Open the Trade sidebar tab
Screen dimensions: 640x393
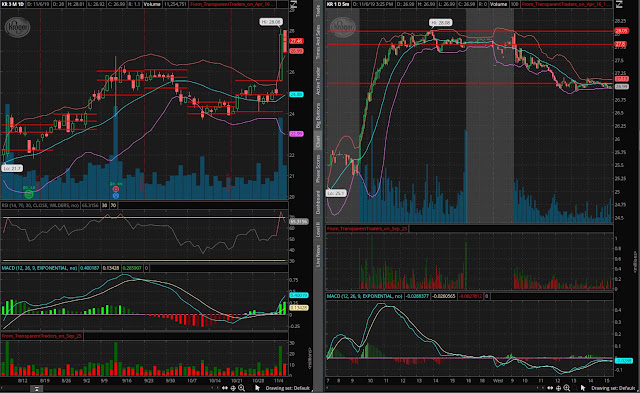pos(318,11)
